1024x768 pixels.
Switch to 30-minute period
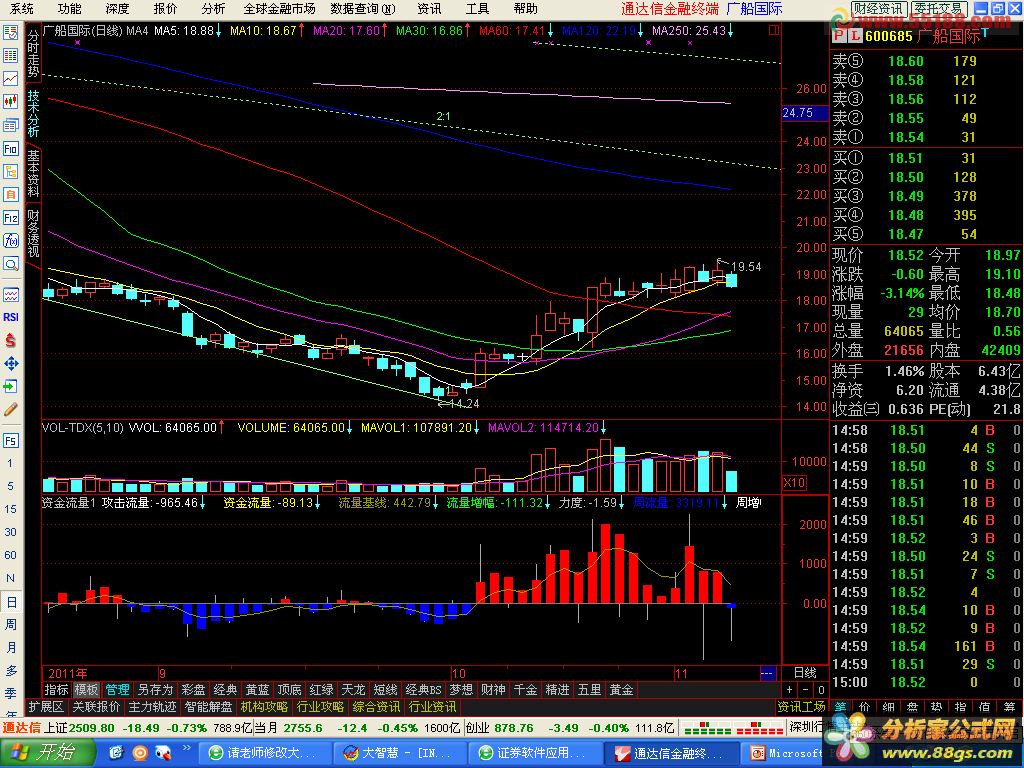coord(10,532)
